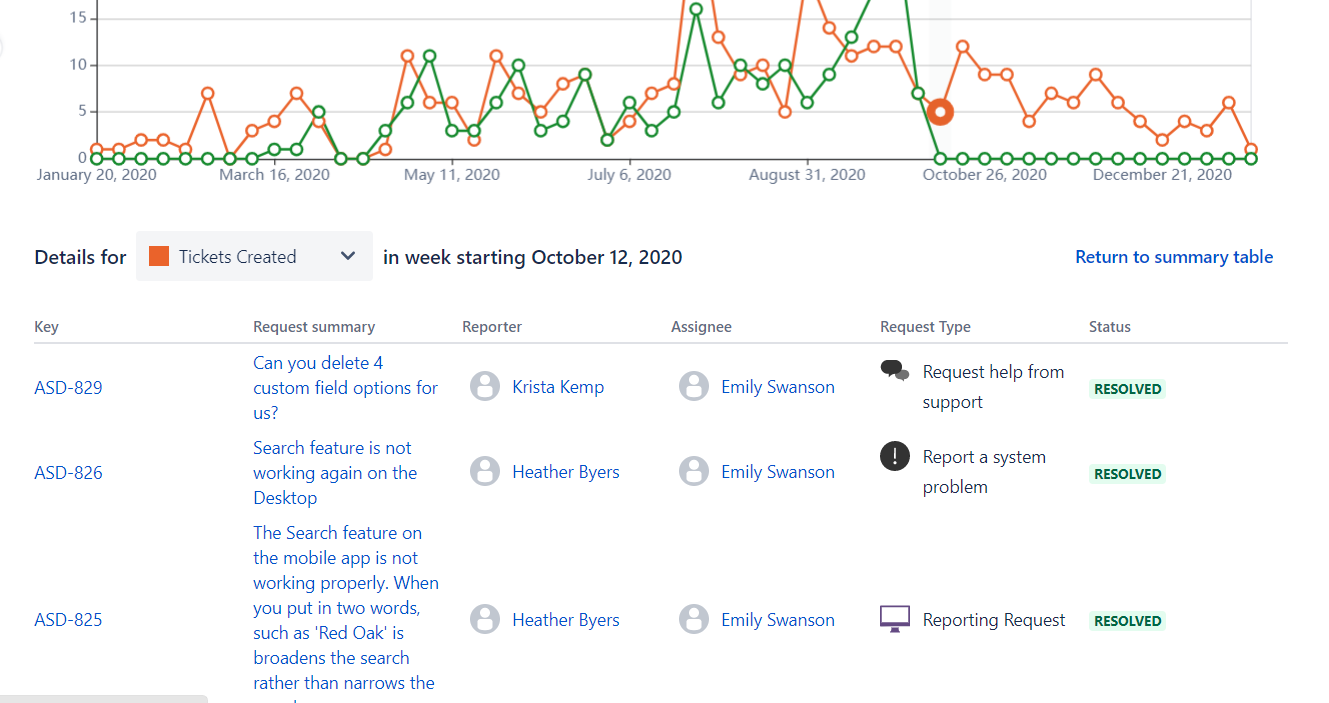Click Krista Kemp's reporter avatar icon
The image size is (1329, 703).
pos(485,387)
